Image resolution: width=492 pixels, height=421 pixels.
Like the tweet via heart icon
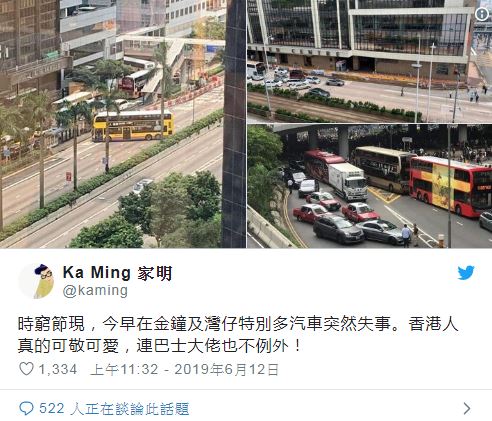(26, 369)
